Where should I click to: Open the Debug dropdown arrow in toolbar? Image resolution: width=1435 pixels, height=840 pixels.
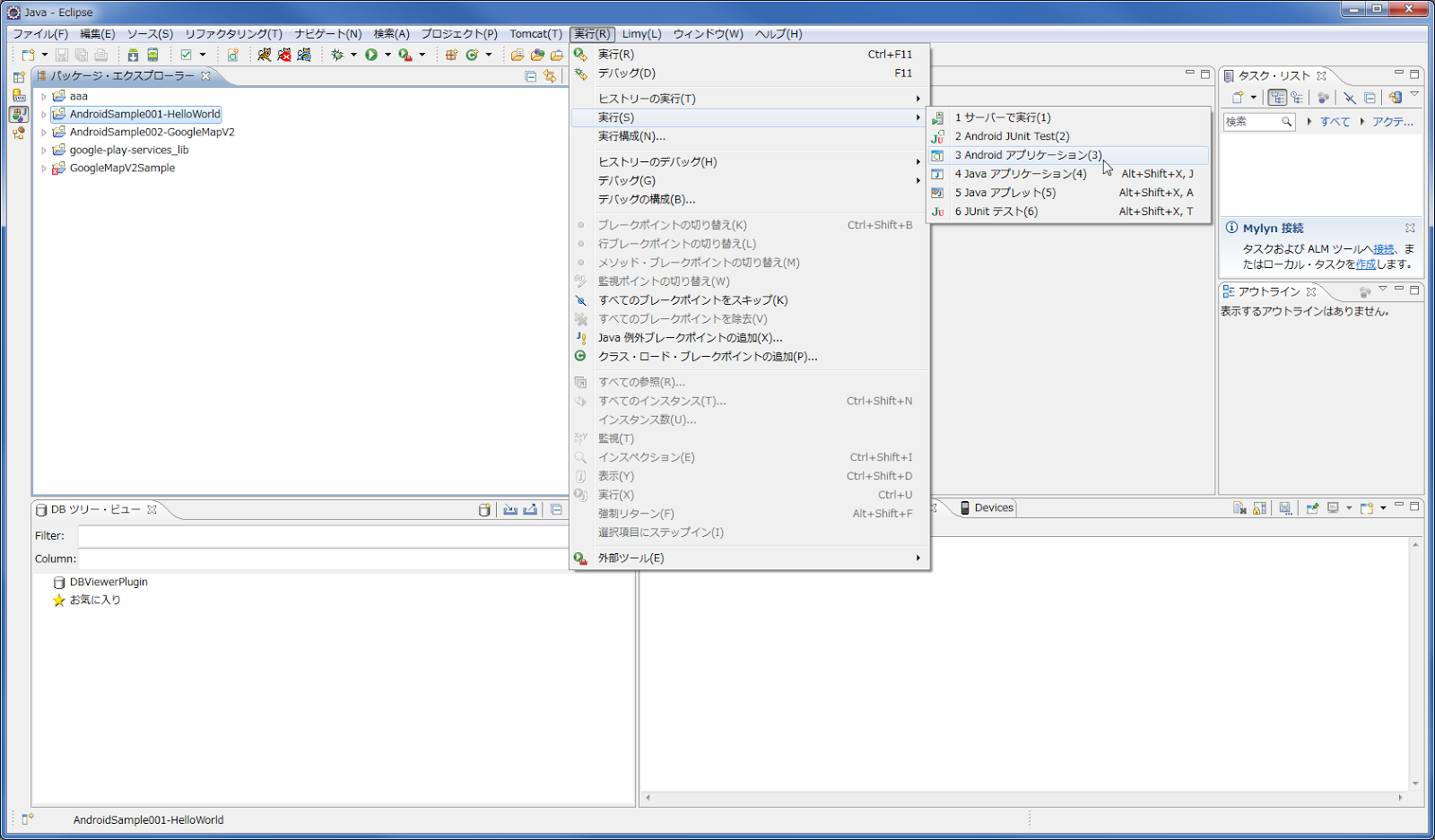coord(353,55)
